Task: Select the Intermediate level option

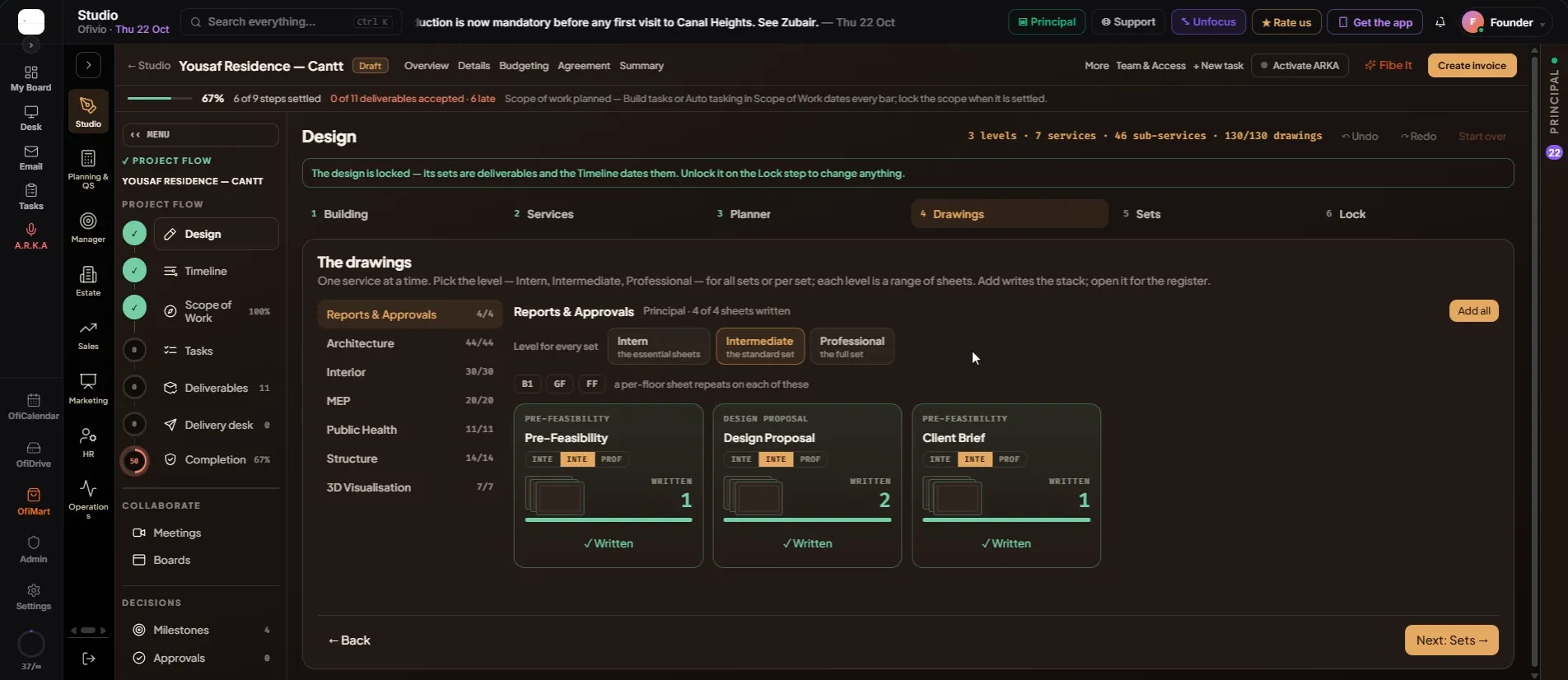Action: coord(760,346)
